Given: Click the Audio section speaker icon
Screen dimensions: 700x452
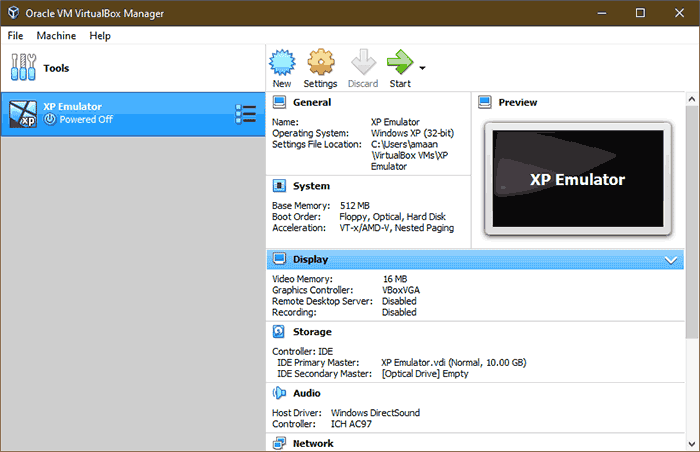Looking at the screenshot, I should [x=279, y=393].
